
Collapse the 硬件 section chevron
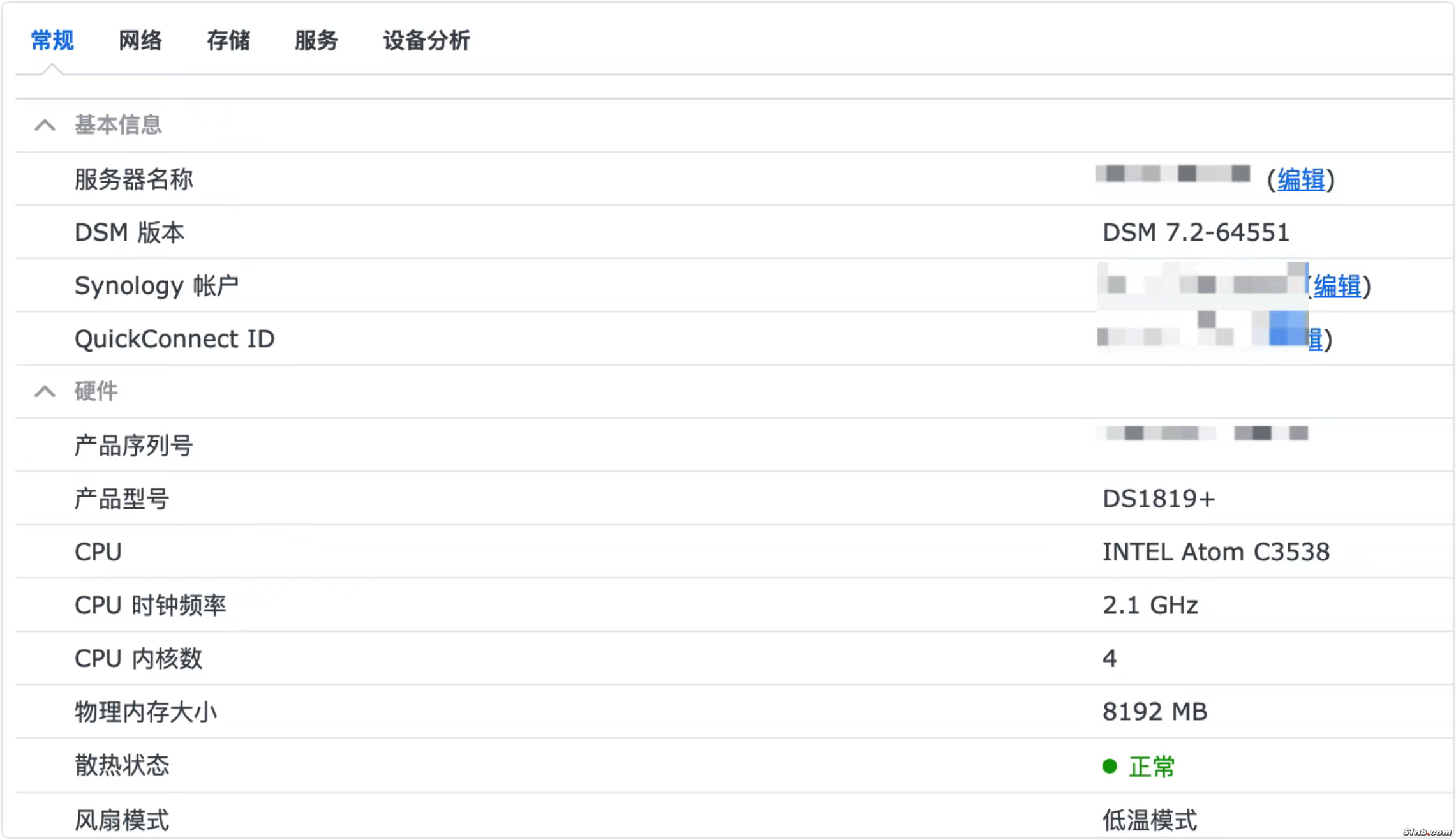(x=45, y=391)
